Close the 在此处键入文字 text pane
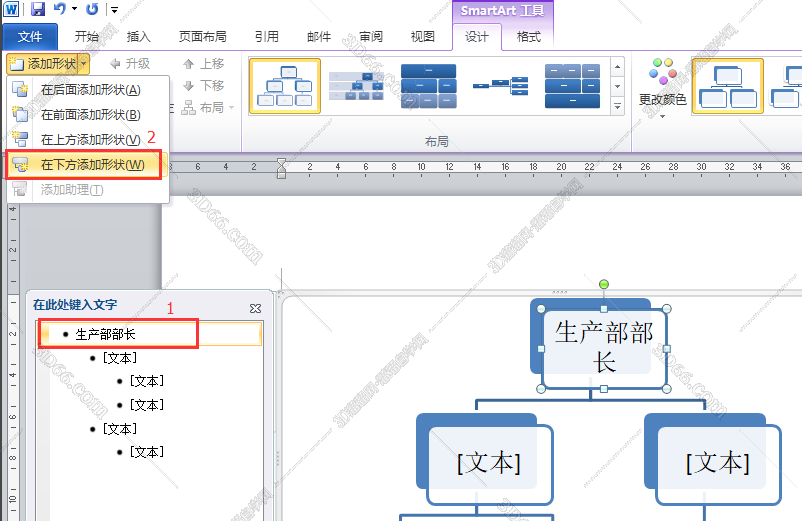Image resolution: width=802 pixels, height=521 pixels. click(x=255, y=309)
